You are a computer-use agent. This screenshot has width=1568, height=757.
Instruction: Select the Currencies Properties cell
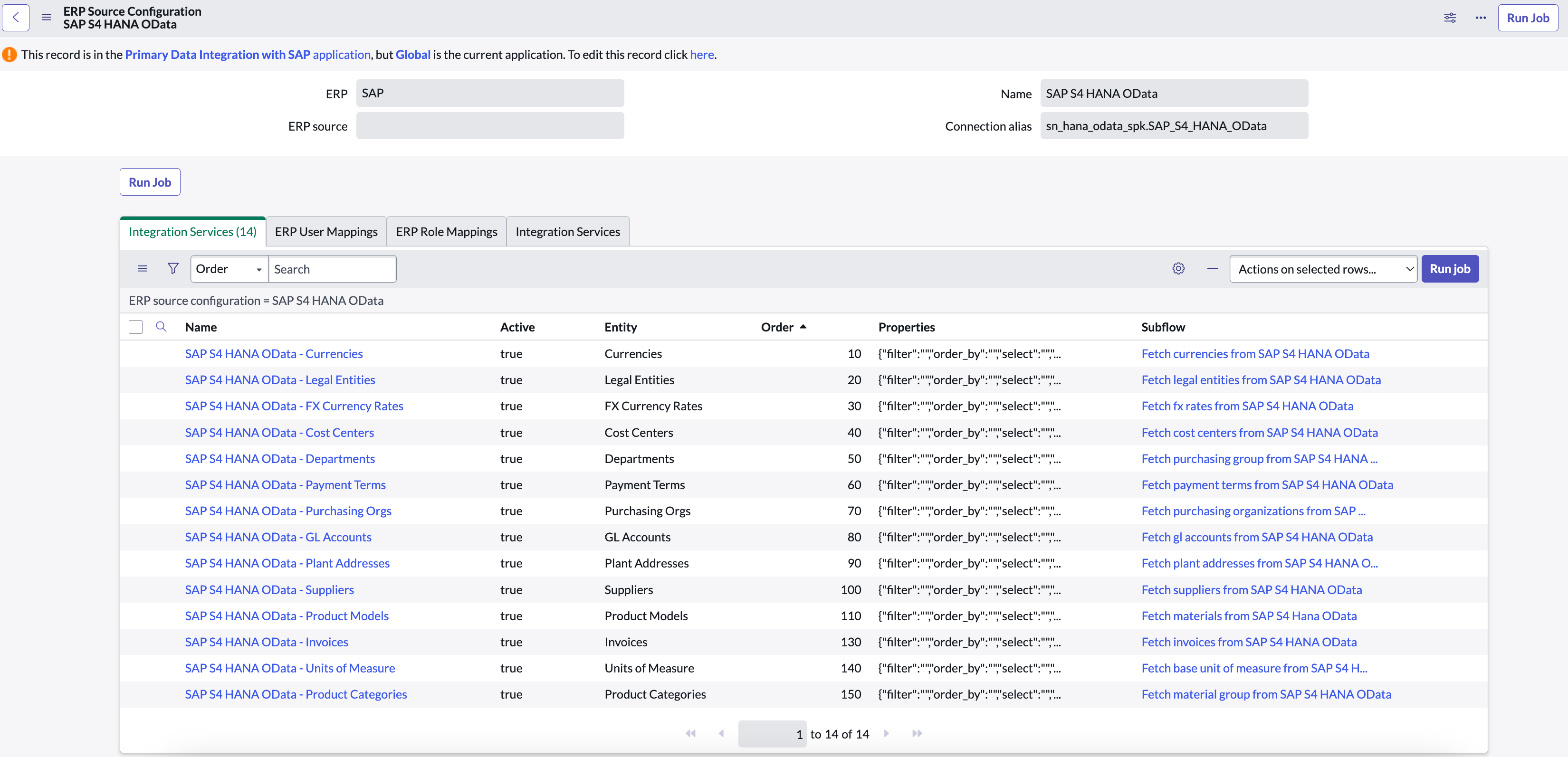tap(969, 353)
